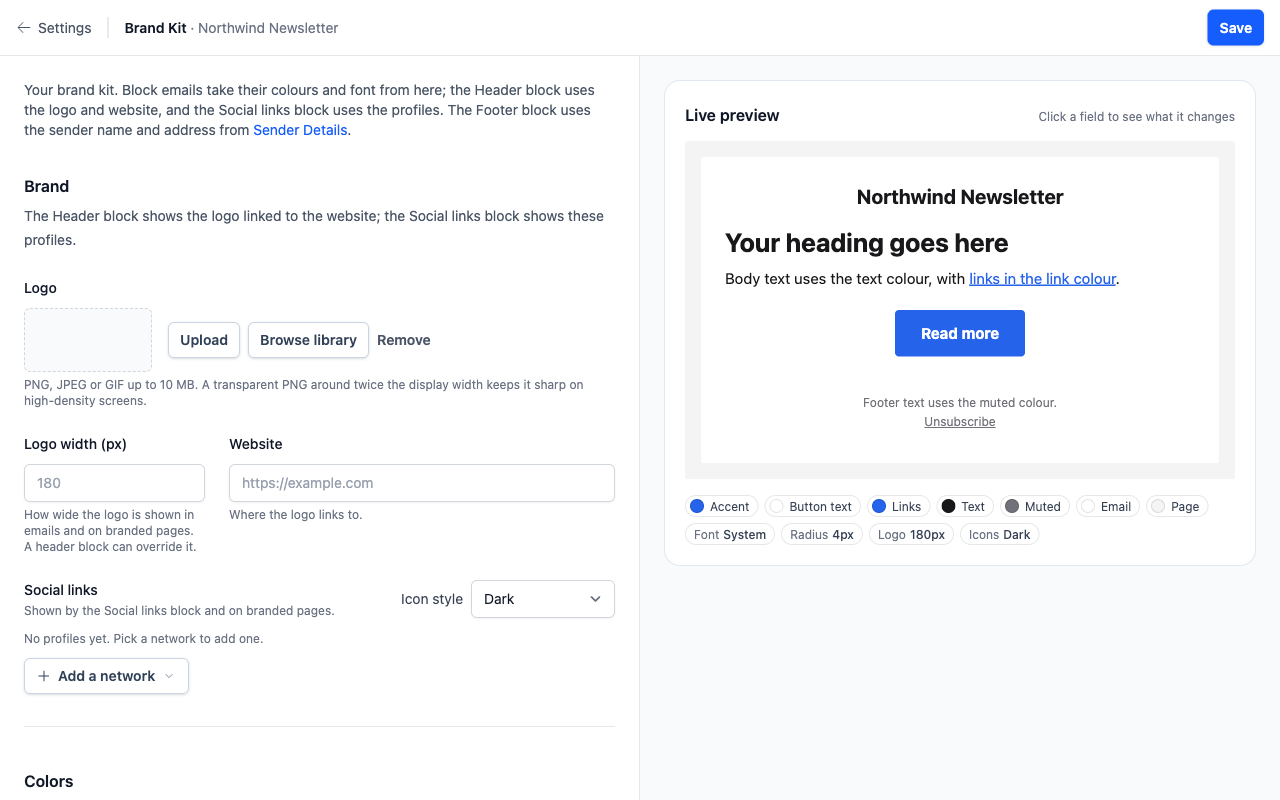Click the Live preview heading
This screenshot has width=1280, height=800.
point(732,115)
